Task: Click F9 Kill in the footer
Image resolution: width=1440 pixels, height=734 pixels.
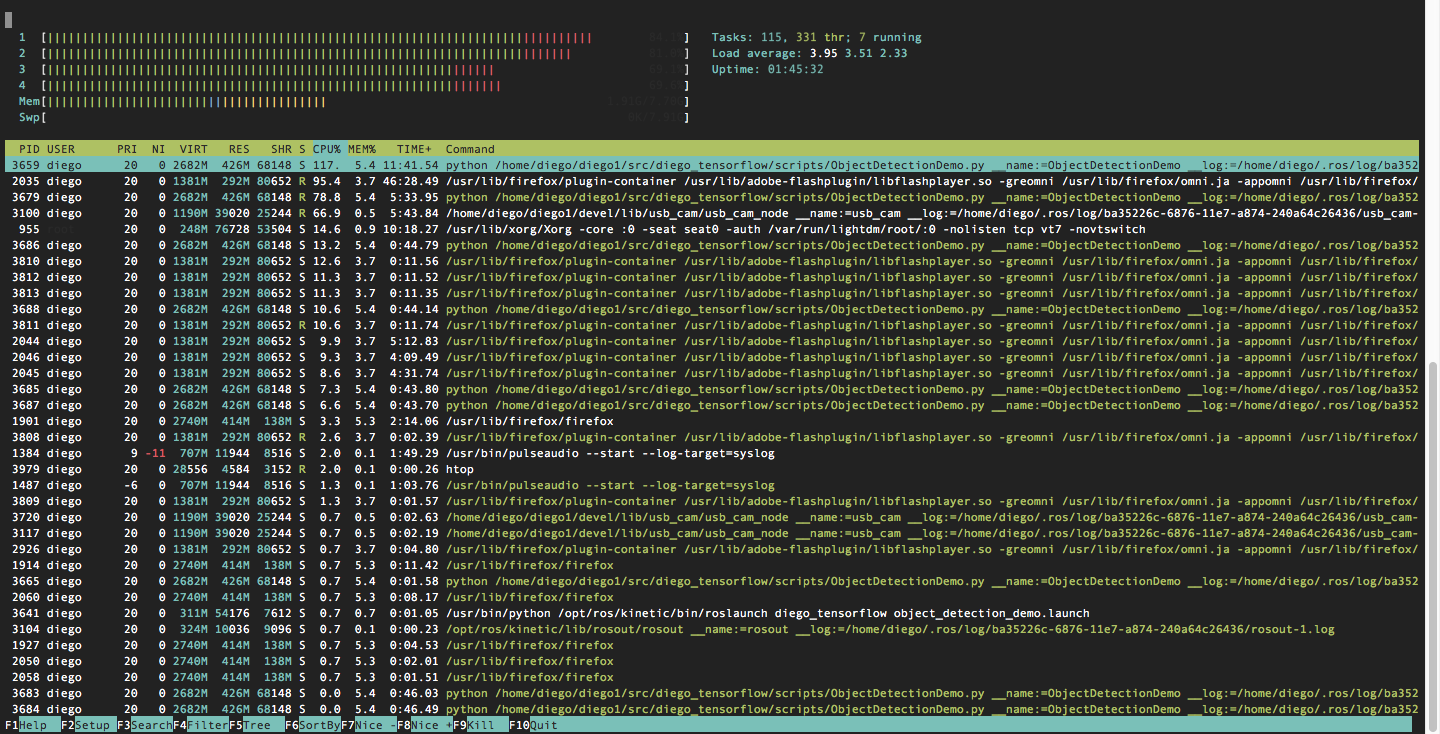Action: click(480, 725)
